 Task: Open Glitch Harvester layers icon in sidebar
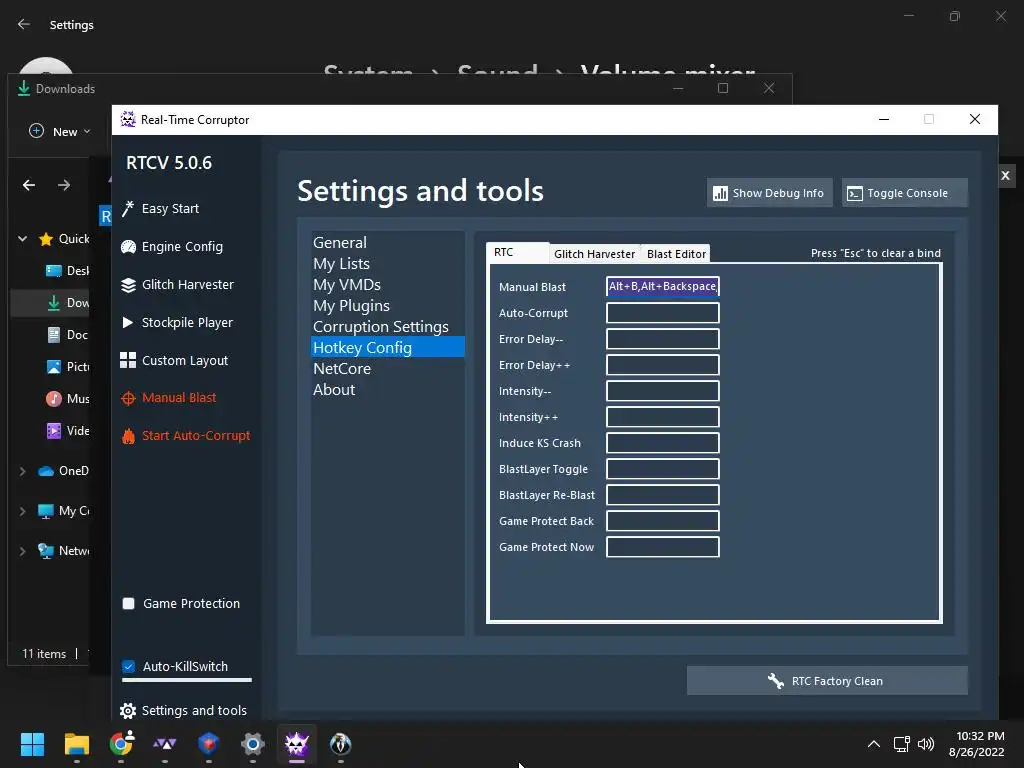[x=128, y=285]
